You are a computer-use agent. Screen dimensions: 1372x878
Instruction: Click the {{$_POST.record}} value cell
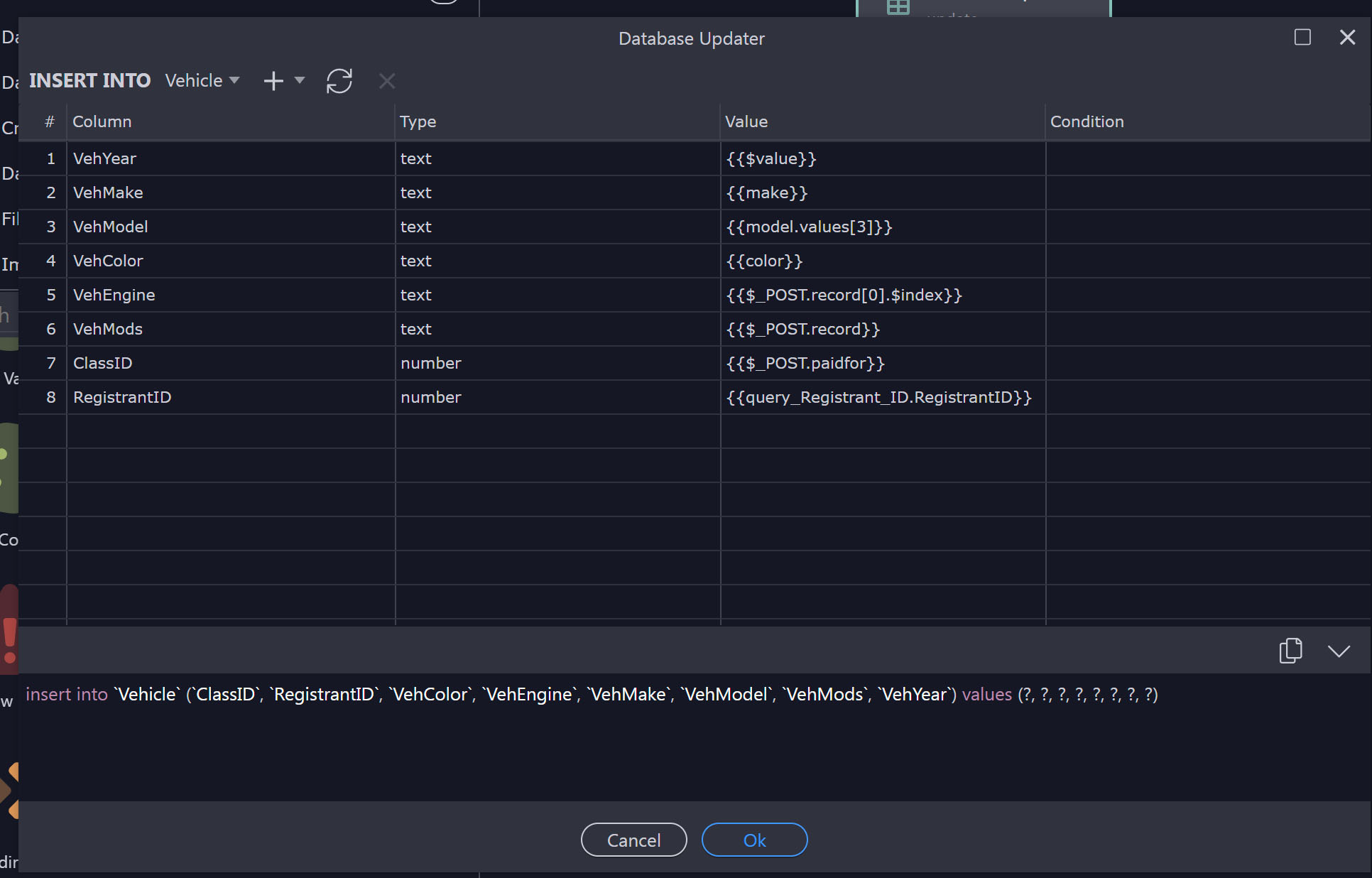[883, 329]
